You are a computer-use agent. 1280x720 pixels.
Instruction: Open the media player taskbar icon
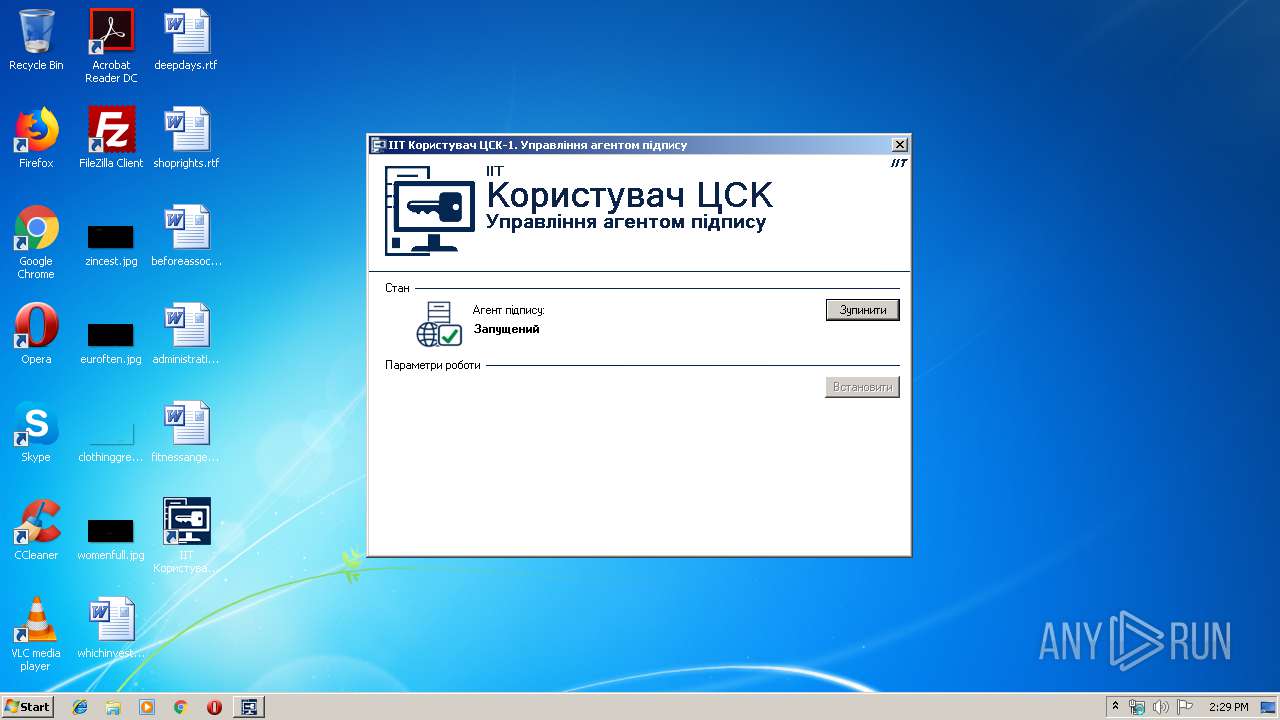click(x=147, y=707)
